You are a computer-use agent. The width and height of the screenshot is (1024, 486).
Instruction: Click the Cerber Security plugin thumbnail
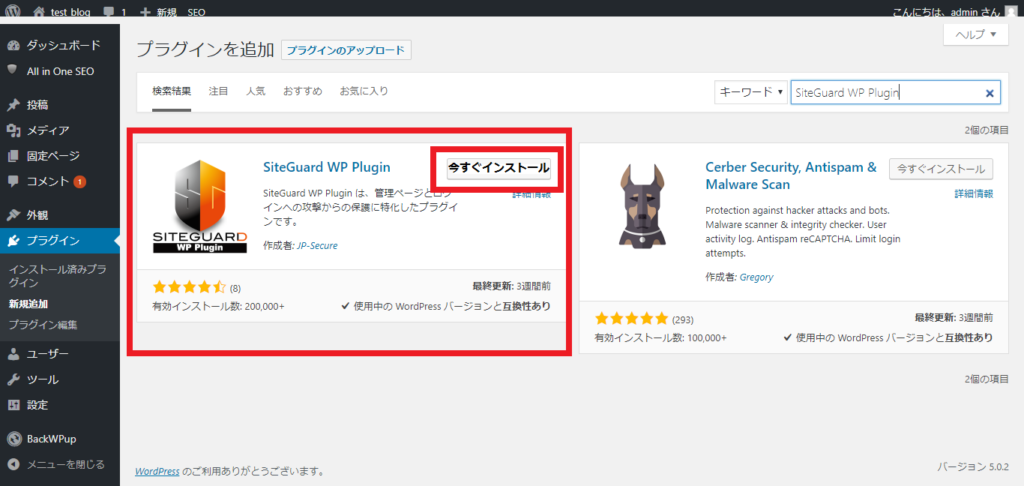638,210
